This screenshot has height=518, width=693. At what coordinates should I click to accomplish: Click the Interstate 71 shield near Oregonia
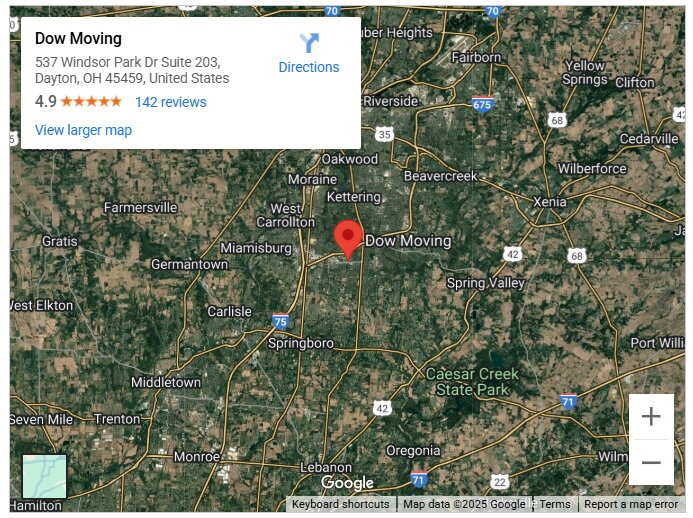click(x=418, y=479)
